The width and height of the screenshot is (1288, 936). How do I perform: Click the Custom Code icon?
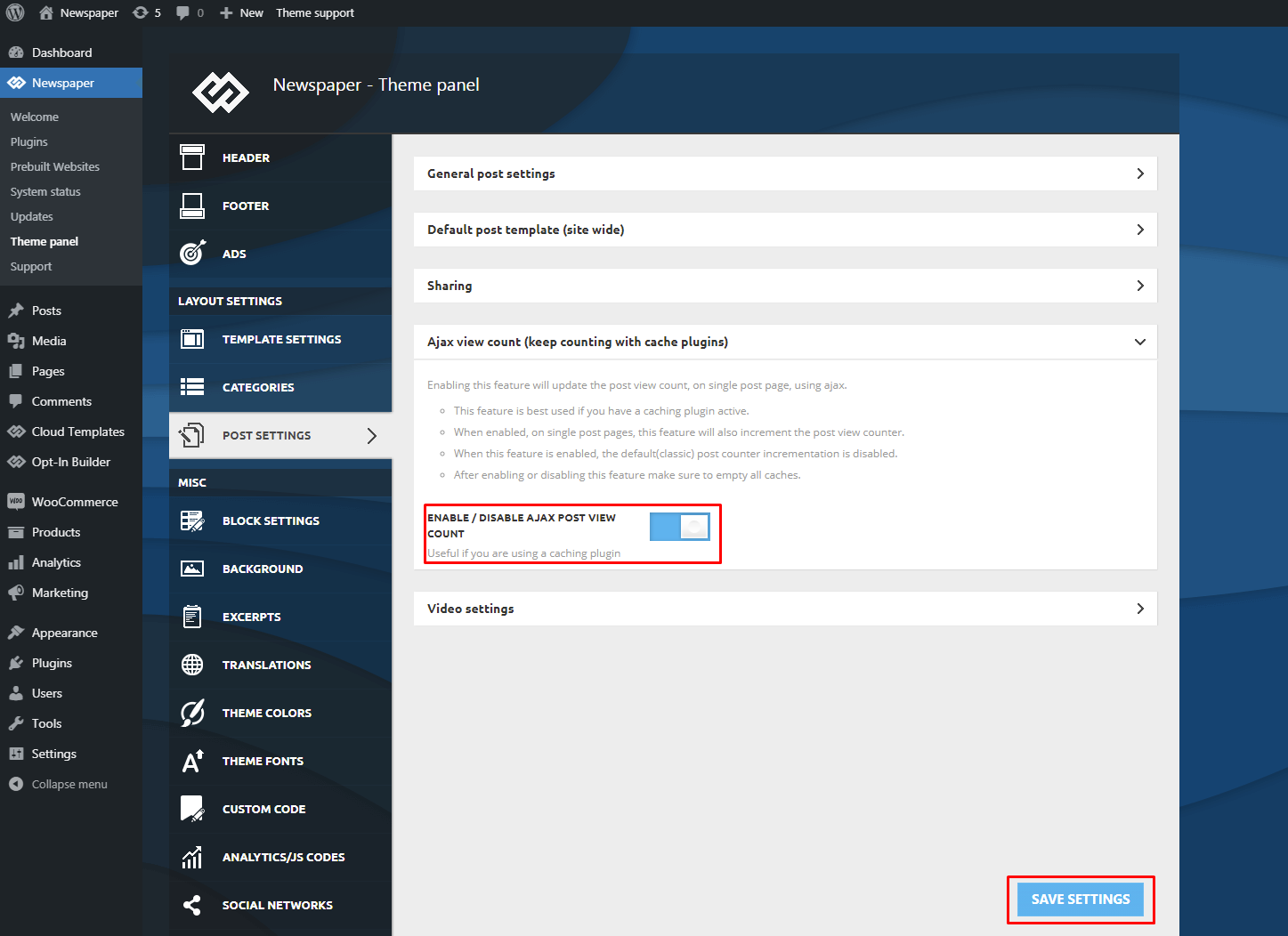point(192,809)
